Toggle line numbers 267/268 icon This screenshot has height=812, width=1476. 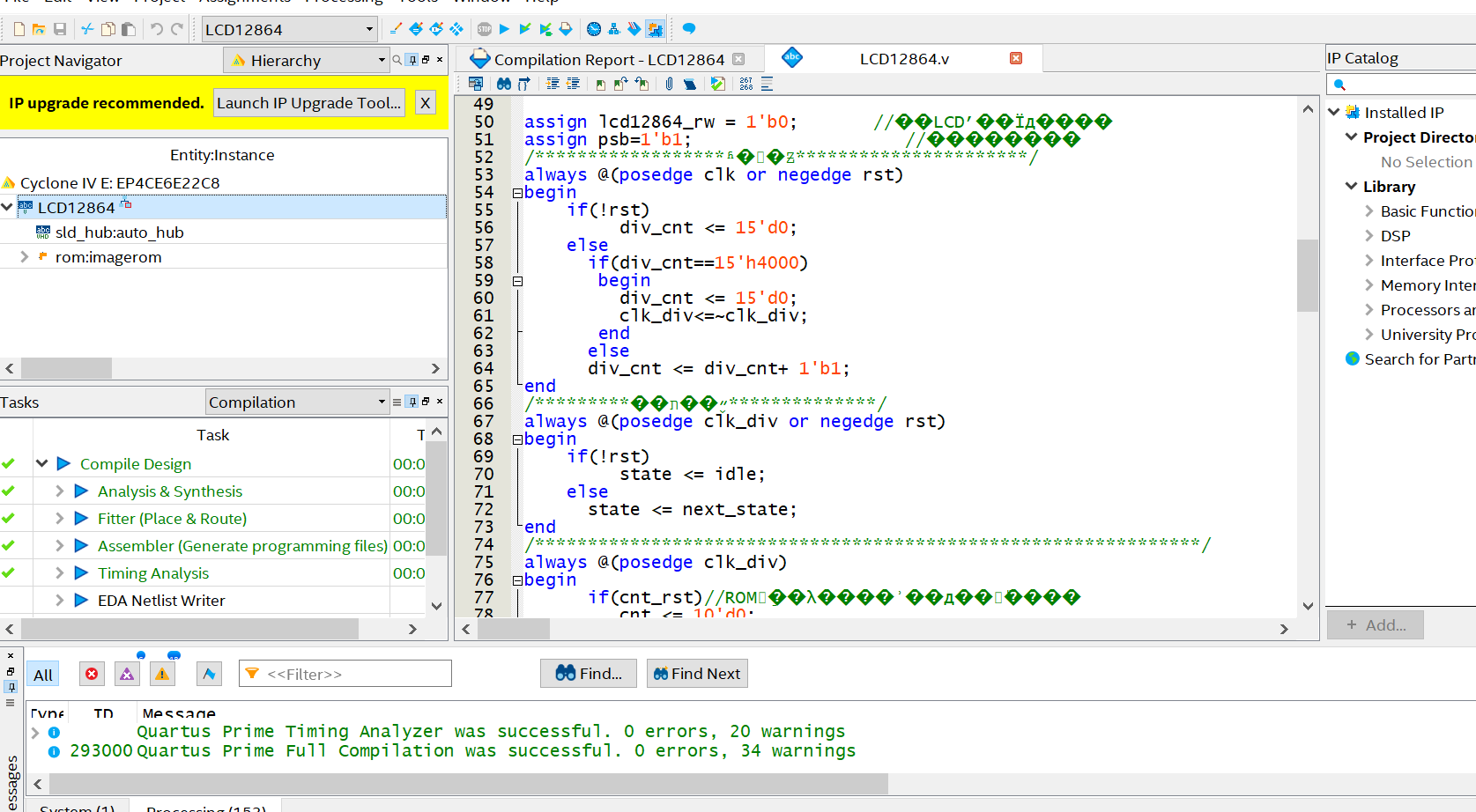point(746,84)
